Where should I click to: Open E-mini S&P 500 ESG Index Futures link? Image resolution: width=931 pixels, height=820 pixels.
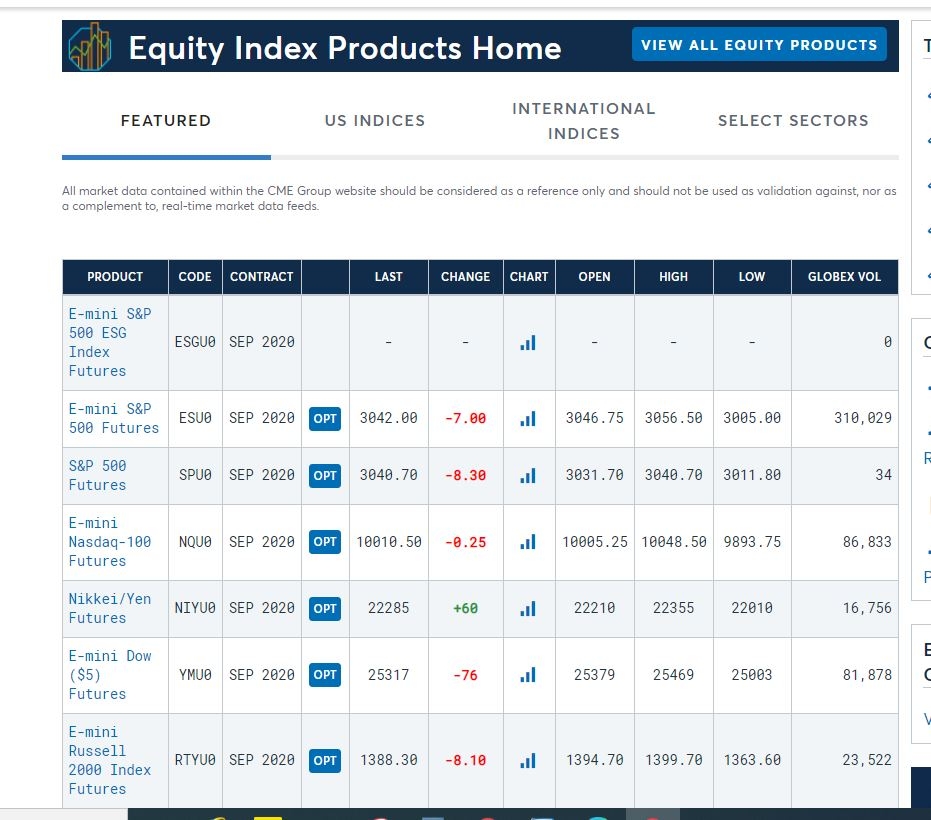coord(110,343)
